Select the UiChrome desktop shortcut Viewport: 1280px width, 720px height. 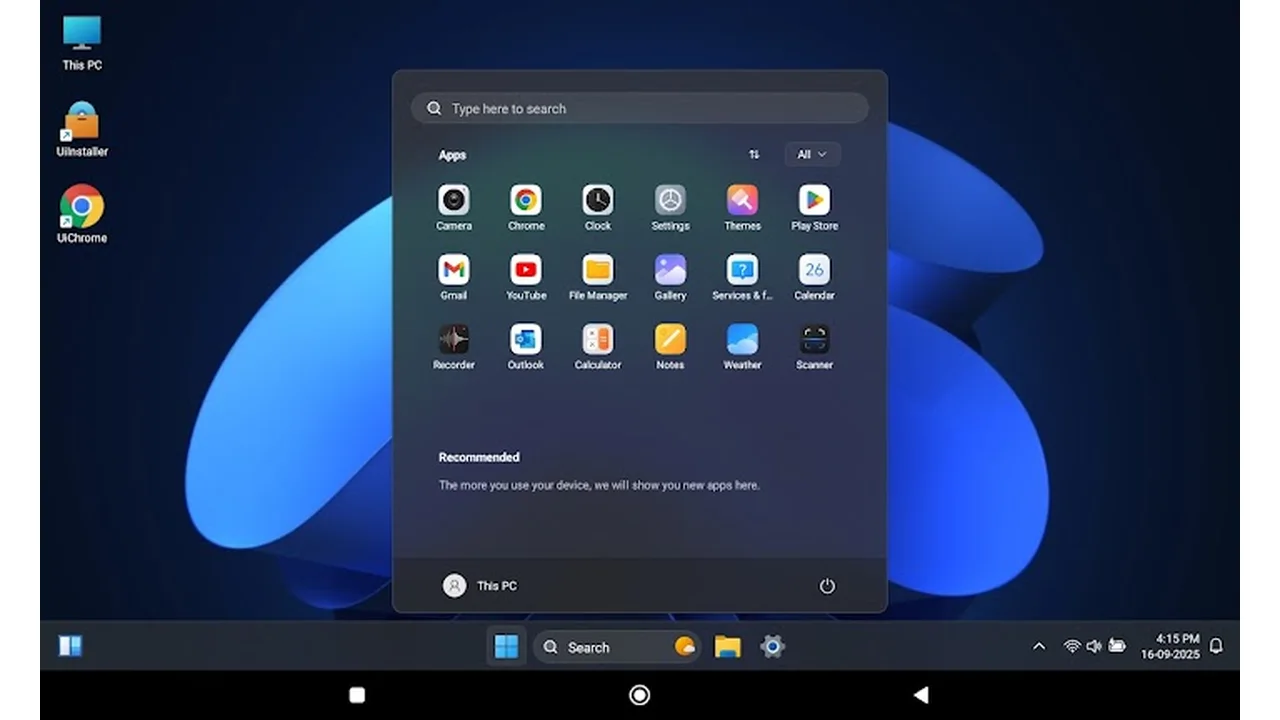point(82,214)
